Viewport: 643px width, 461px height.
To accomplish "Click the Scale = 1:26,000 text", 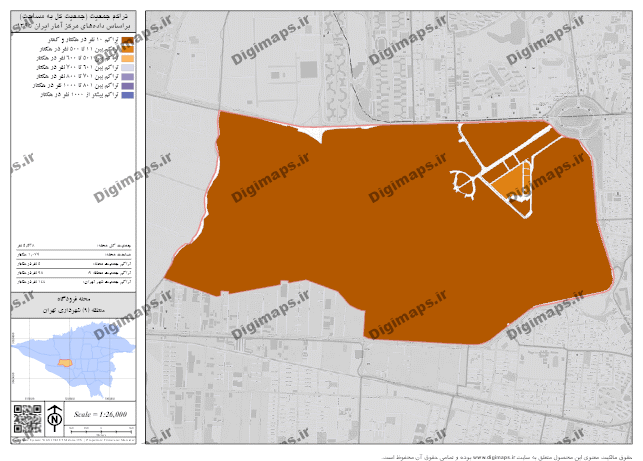I will [x=100, y=414].
